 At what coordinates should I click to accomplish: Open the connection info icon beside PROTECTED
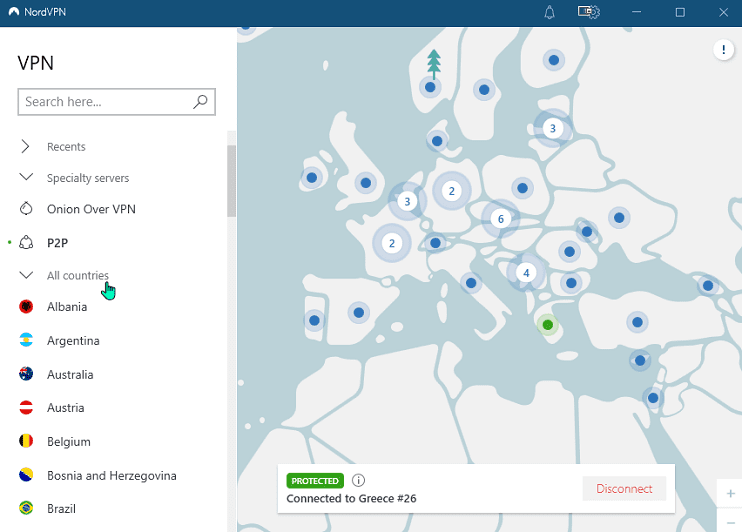358,480
